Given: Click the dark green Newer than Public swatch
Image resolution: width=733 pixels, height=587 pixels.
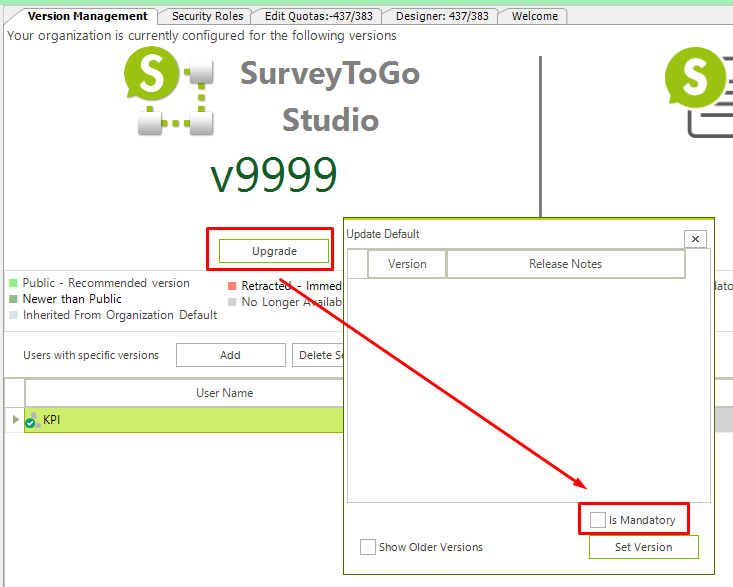Looking at the screenshot, I should tap(13, 299).
